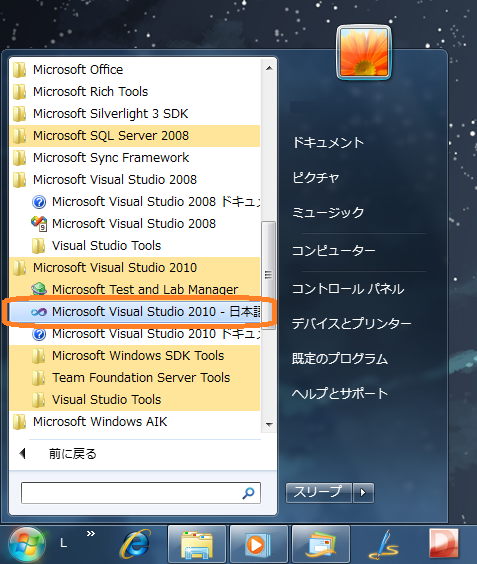Show hidden toolbar items chevron on taskbar
477x564 pixels.
pyautogui.click(x=91, y=533)
